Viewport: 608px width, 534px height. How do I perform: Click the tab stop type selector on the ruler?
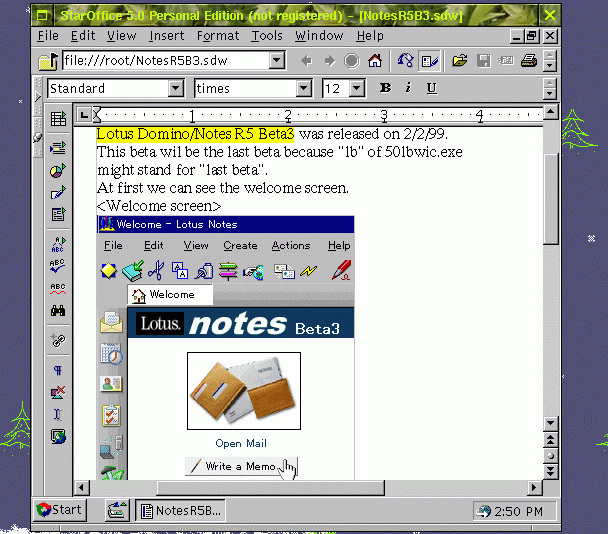tap(84, 115)
